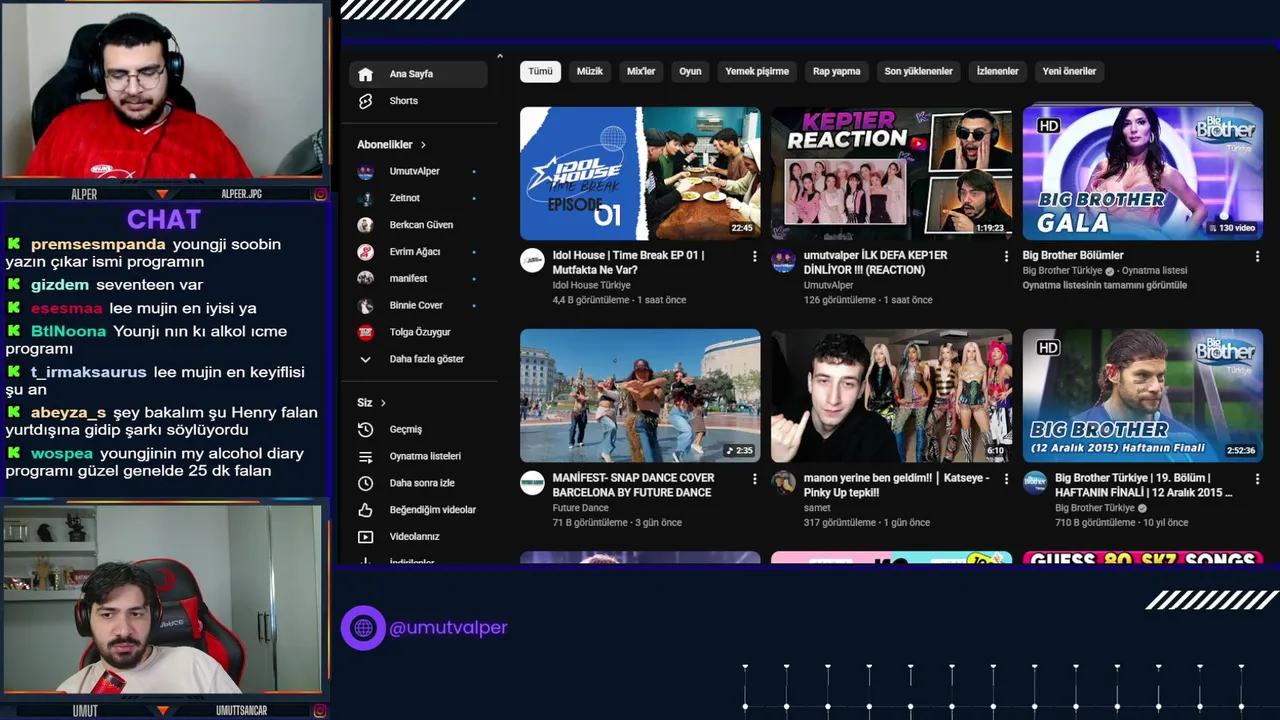Expand the Abonelikler section chevron

click(423, 145)
